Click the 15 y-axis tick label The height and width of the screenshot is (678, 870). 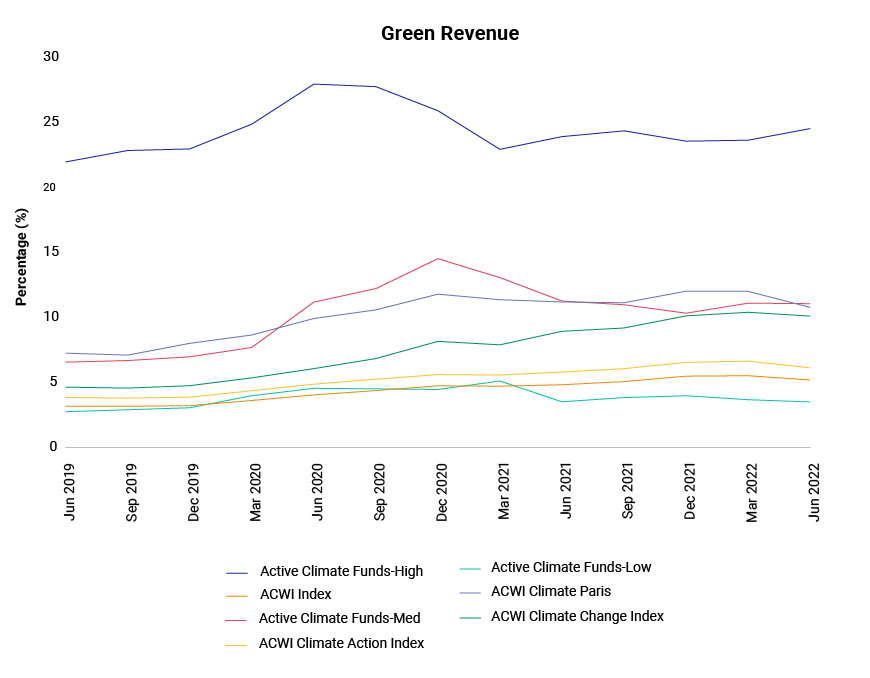tap(51, 252)
